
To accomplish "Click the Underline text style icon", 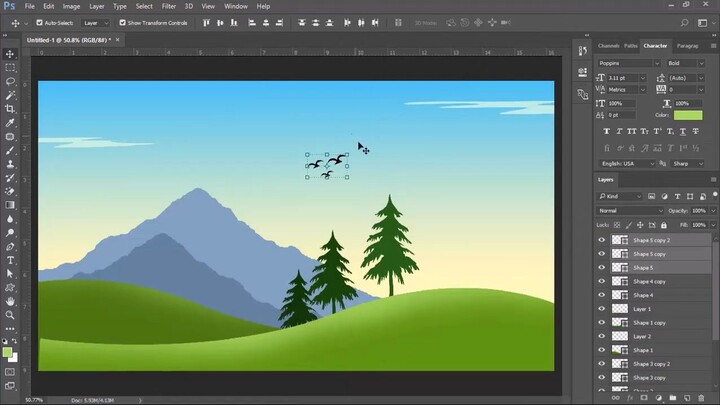I will click(683, 131).
